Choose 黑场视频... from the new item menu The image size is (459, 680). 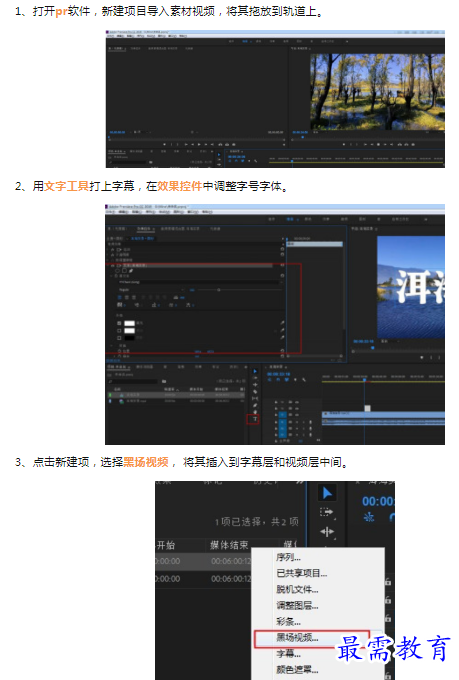297,638
